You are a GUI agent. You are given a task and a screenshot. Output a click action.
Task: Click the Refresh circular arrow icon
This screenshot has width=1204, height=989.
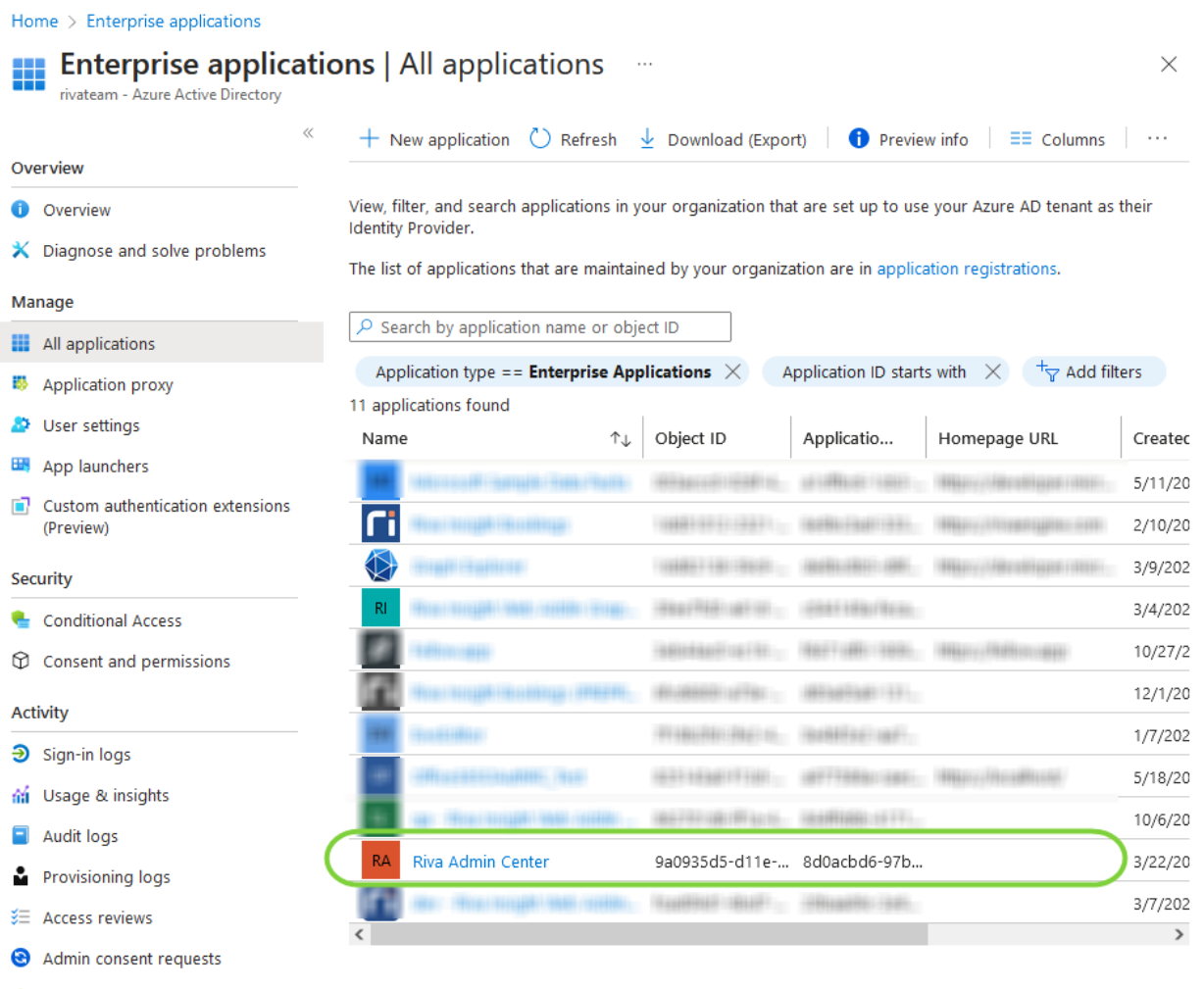click(540, 138)
